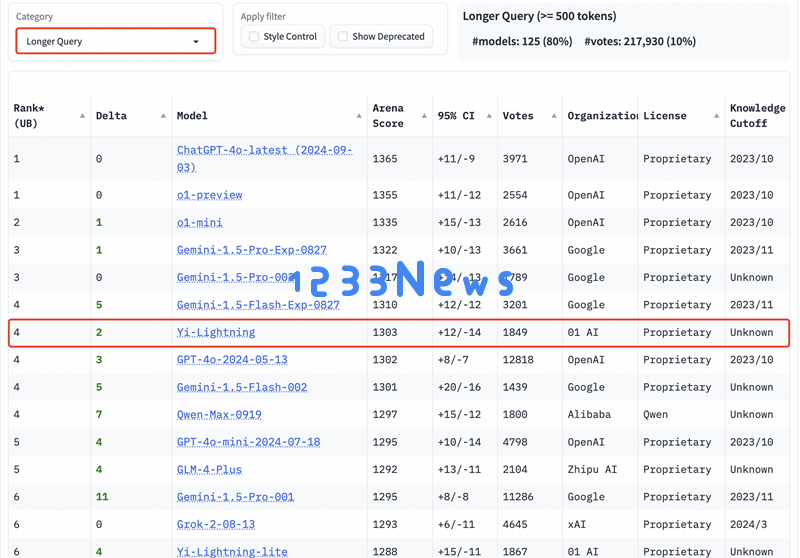Select votes value 3971
This screenshot has width=800, height=558.
click(x=515, y=159)
